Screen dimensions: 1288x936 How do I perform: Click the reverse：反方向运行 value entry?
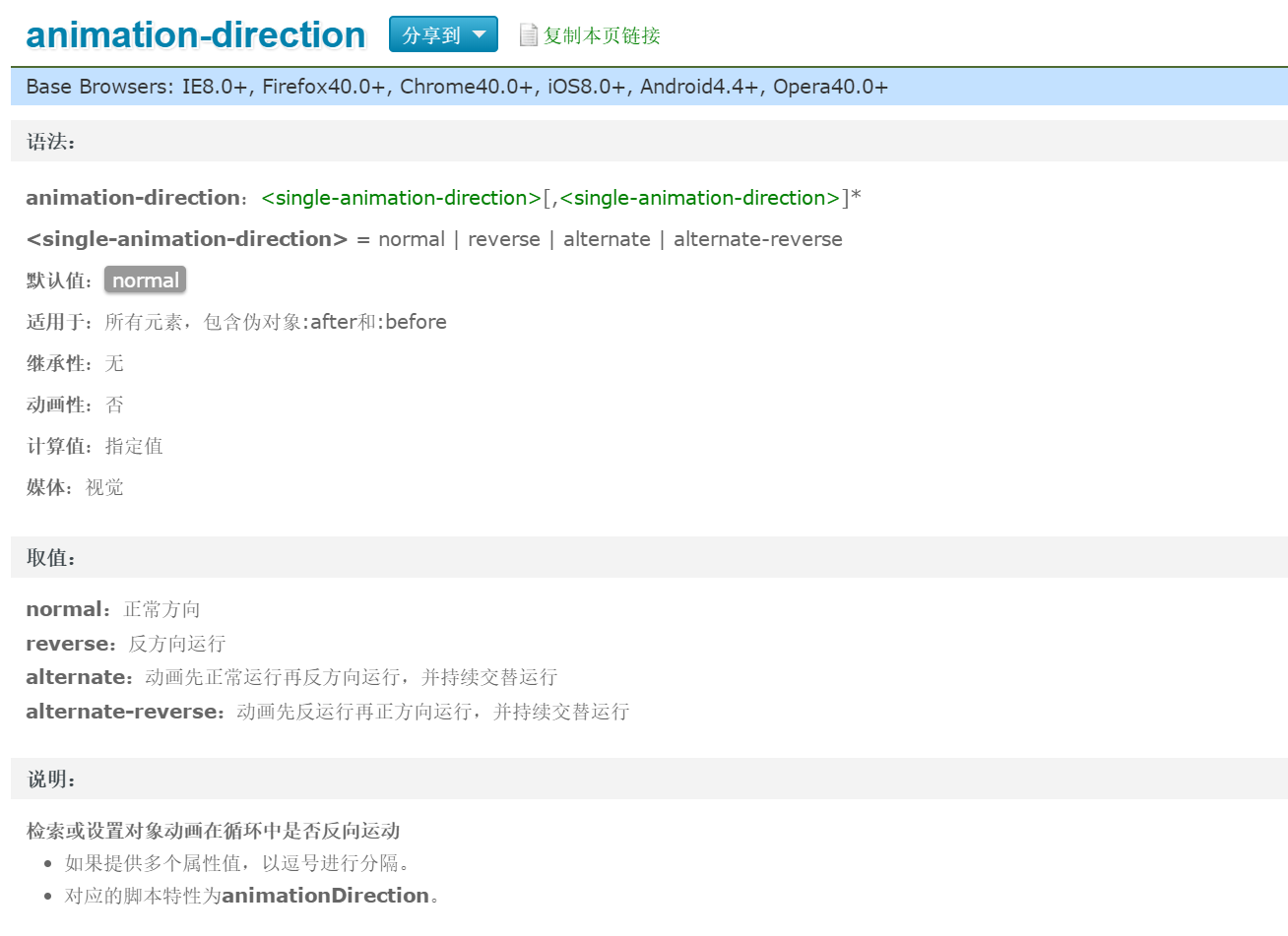(x=126, y=644)
